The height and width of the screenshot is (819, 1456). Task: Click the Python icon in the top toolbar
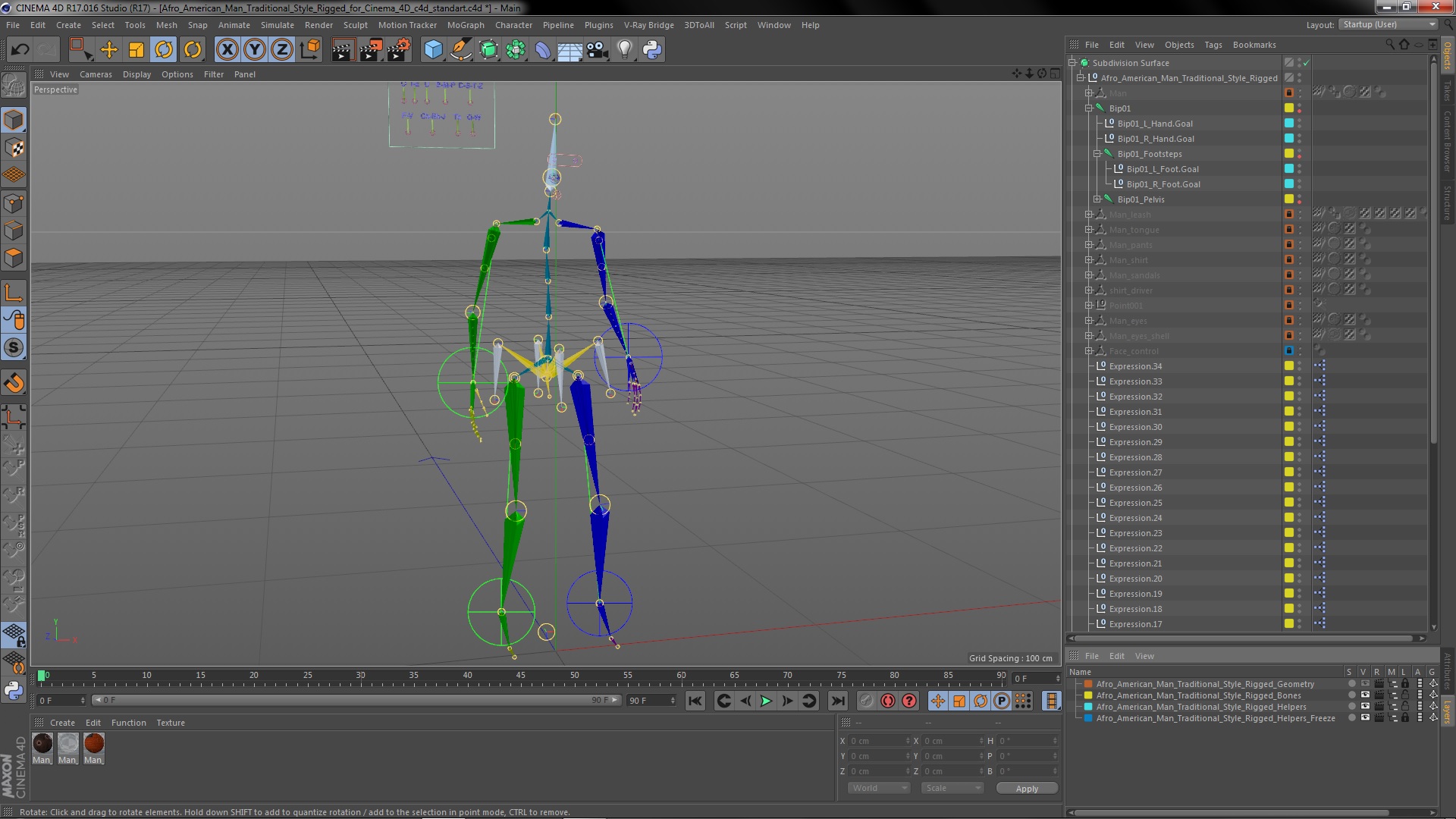coord(652,50)
